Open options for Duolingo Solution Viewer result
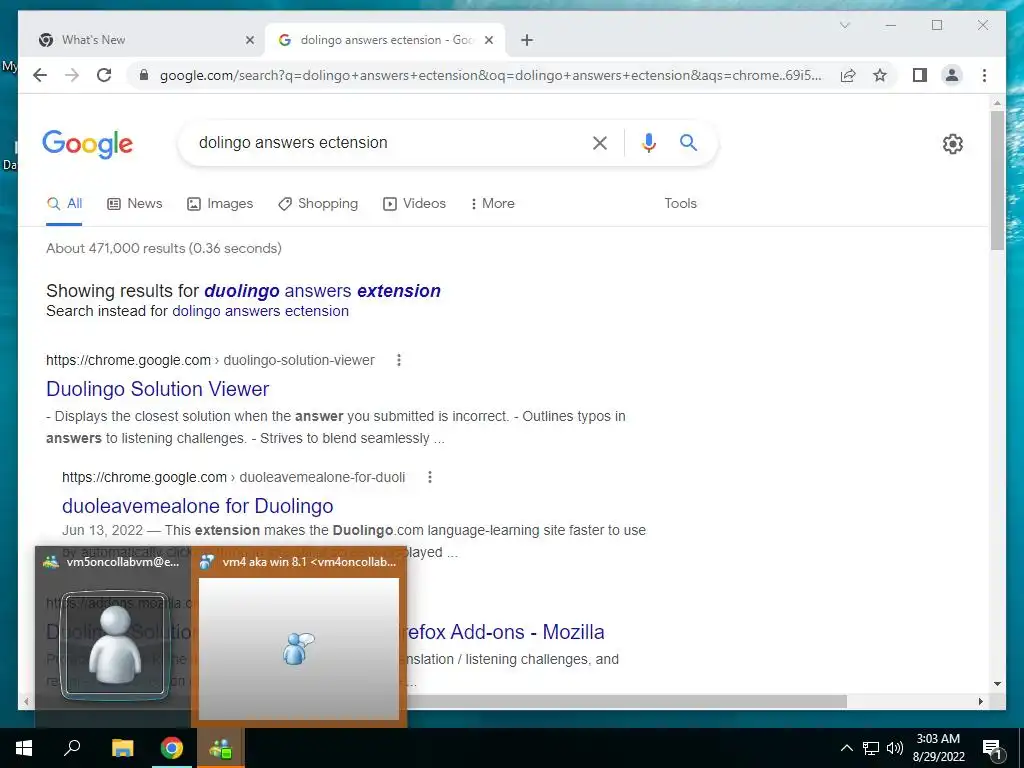The width and height of the screenshot is (1024, 768). [398, 360]
